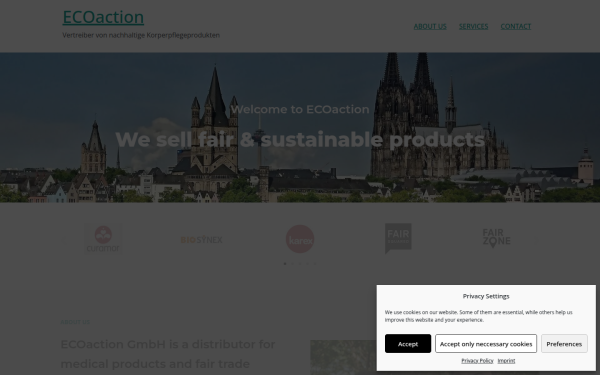Open the Imprint link
Viewport: 600px width, 375px height.
(506, 360)
